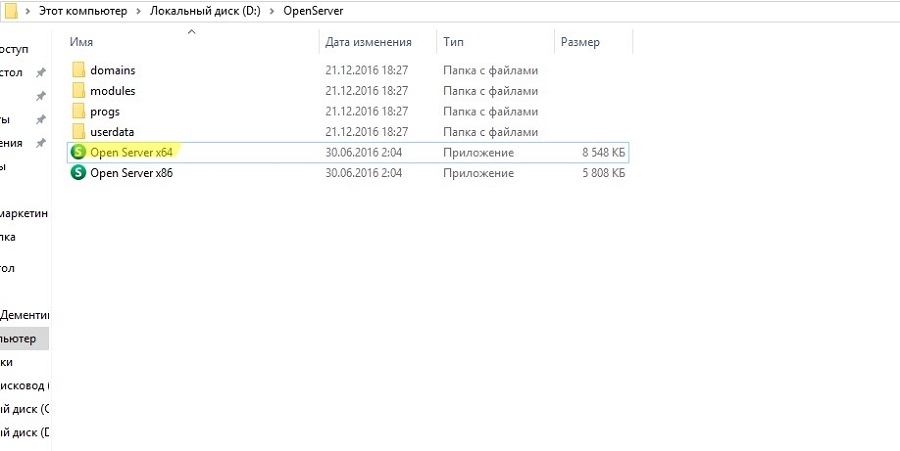The image size is (900, 451).
Task: Select the domains folder name
Action: point(112,70)
